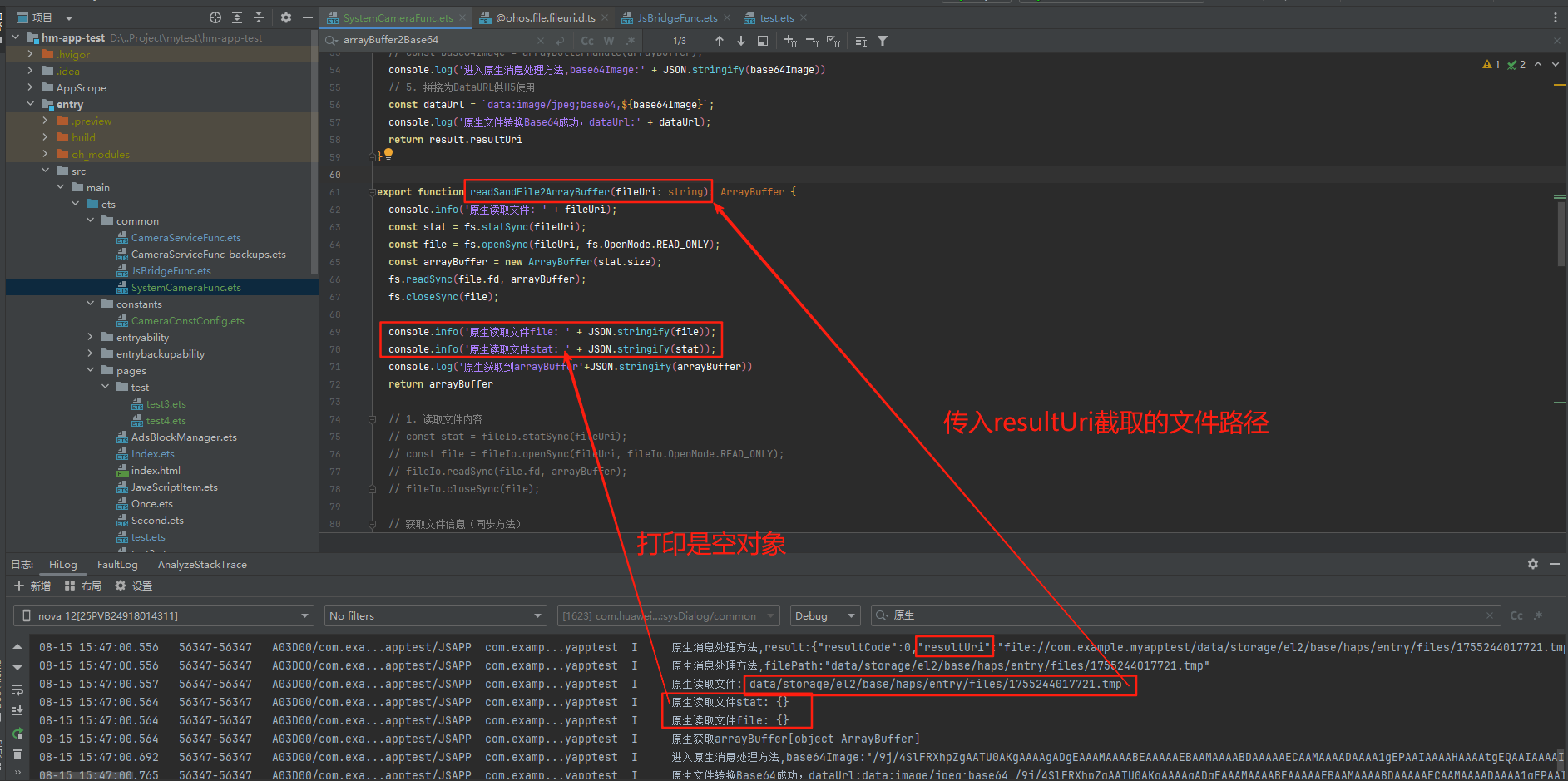Toggle select-in-editor search result view
This screenshot has height=781, width=1568.
[763, 41]
